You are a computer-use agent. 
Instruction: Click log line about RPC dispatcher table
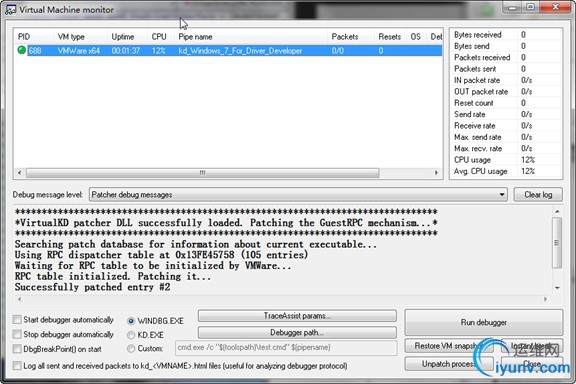161,255
